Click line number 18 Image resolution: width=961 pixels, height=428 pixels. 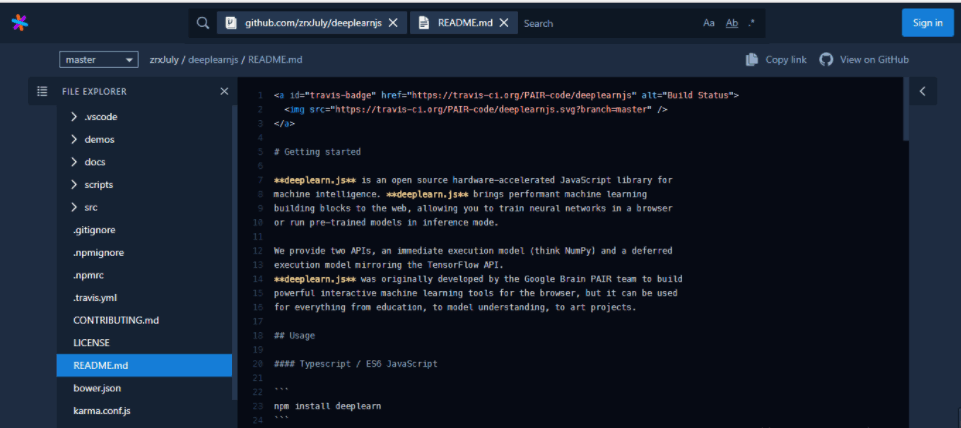click(258, 335)
